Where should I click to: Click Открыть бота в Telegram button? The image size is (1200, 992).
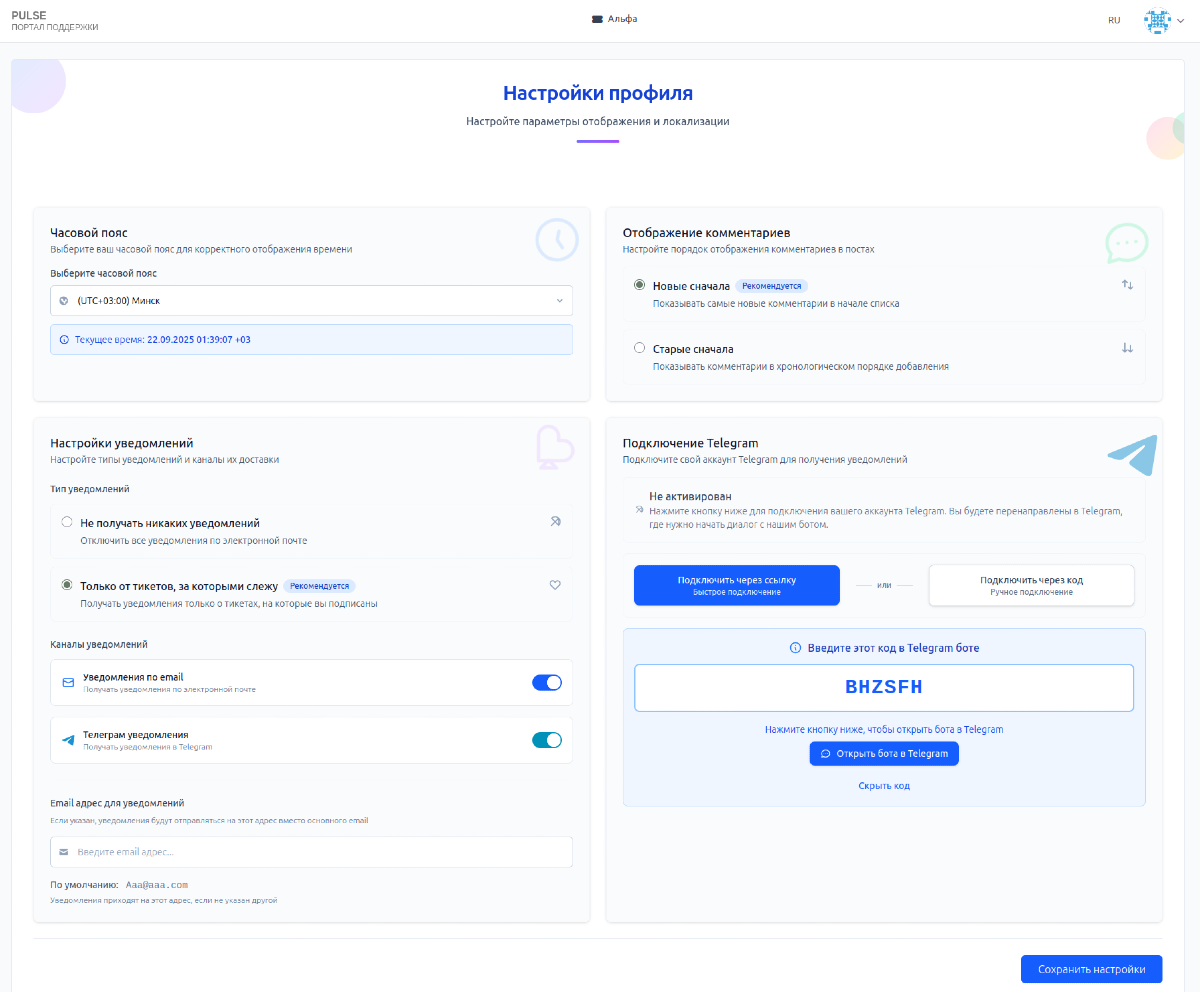pyautogui.click(x=884, y=753)
